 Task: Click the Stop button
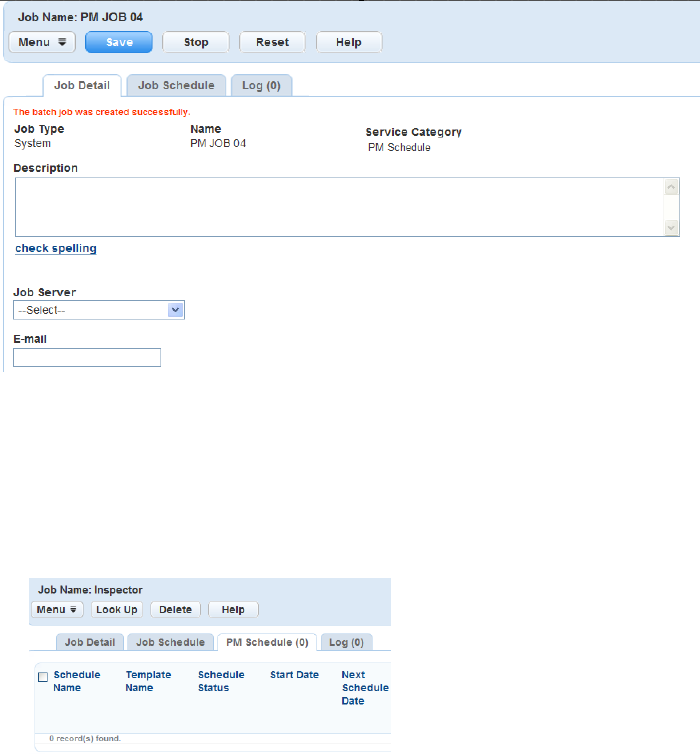(x=196, y=42)
